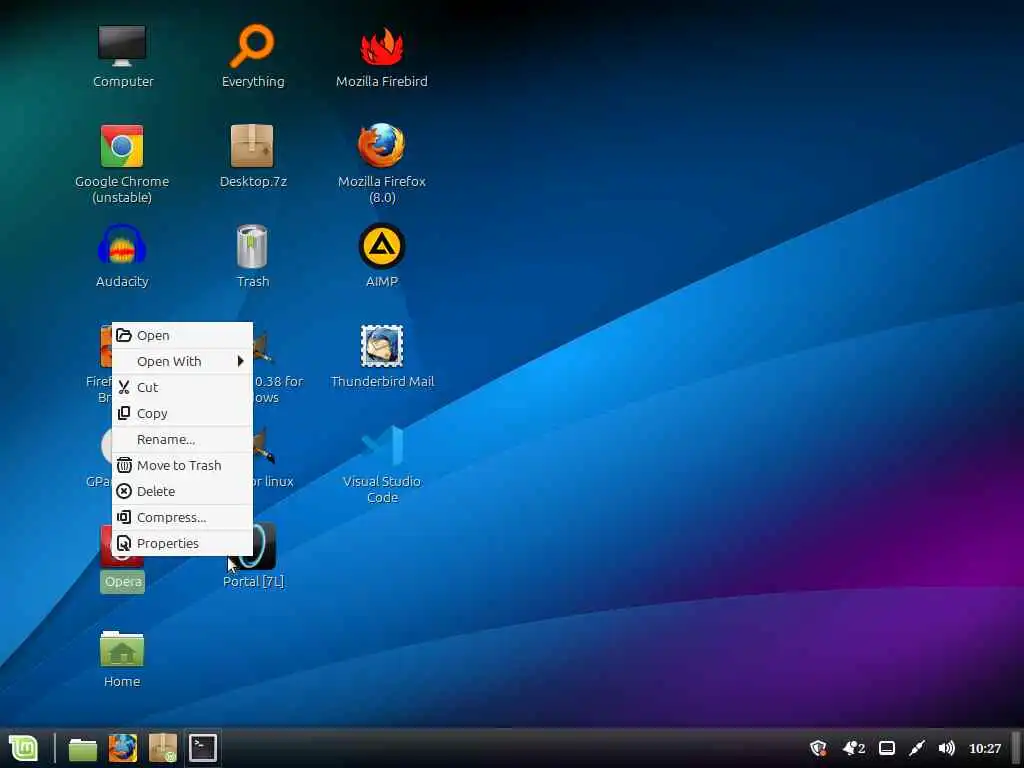Image resolution: width=1024 pixels, height=768 pixels.
Task: Click the Audacity label text
Action: (122, 281)
